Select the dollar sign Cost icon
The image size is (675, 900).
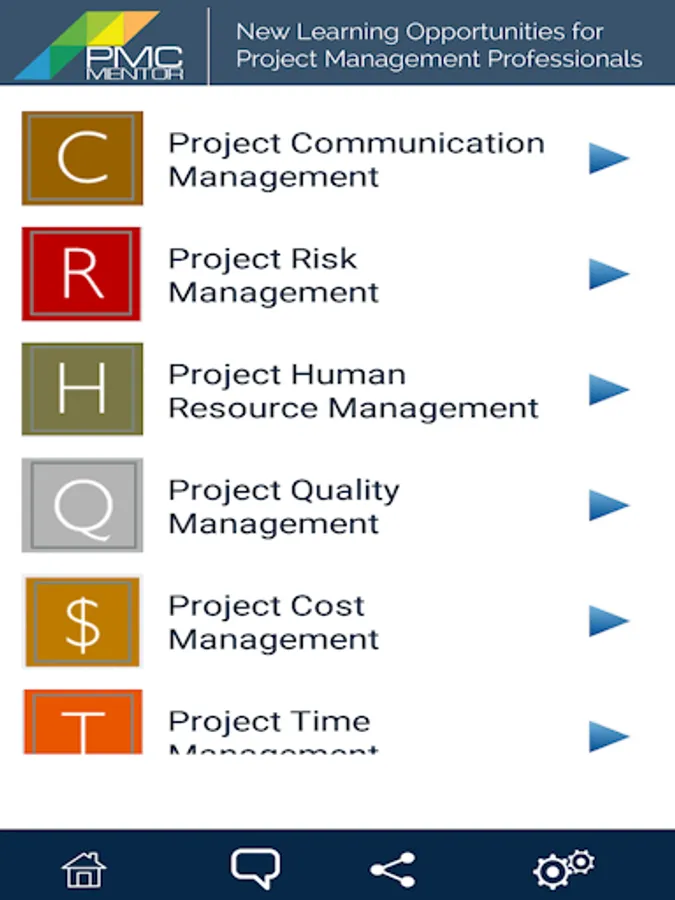(82, 622)
